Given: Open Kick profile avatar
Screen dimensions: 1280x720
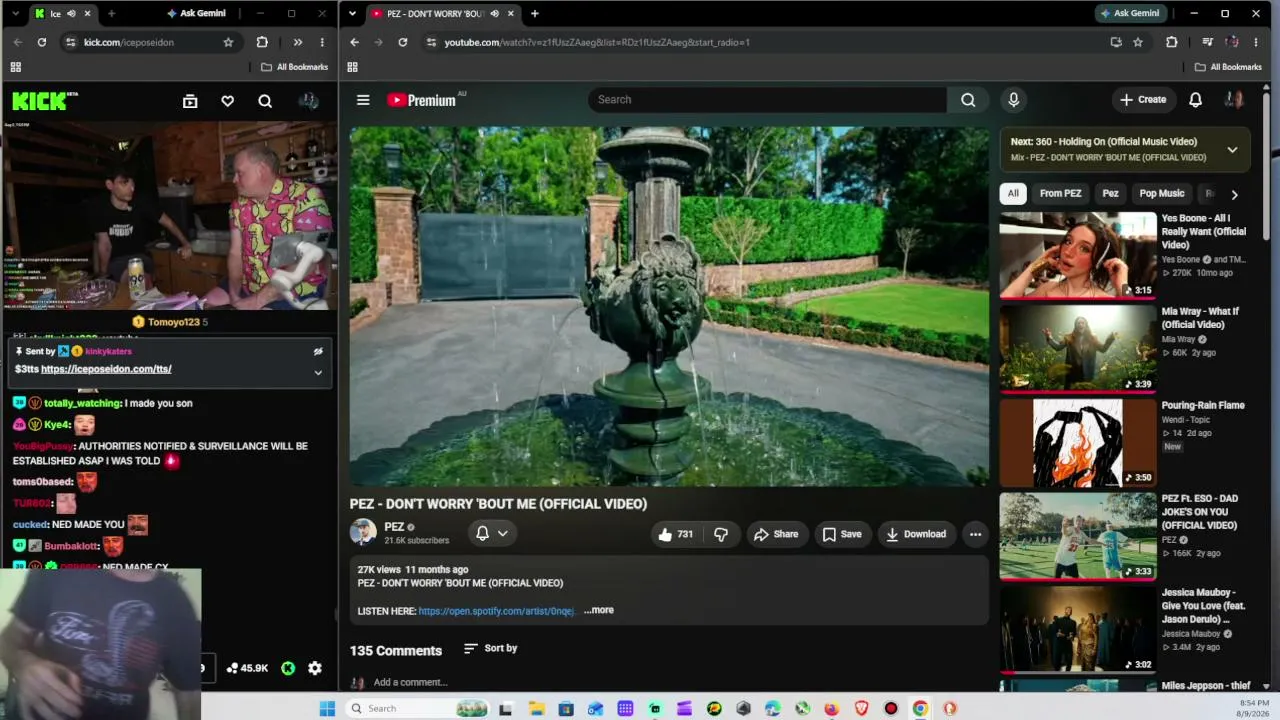Looking at the screenshot, I should [308, 101].
